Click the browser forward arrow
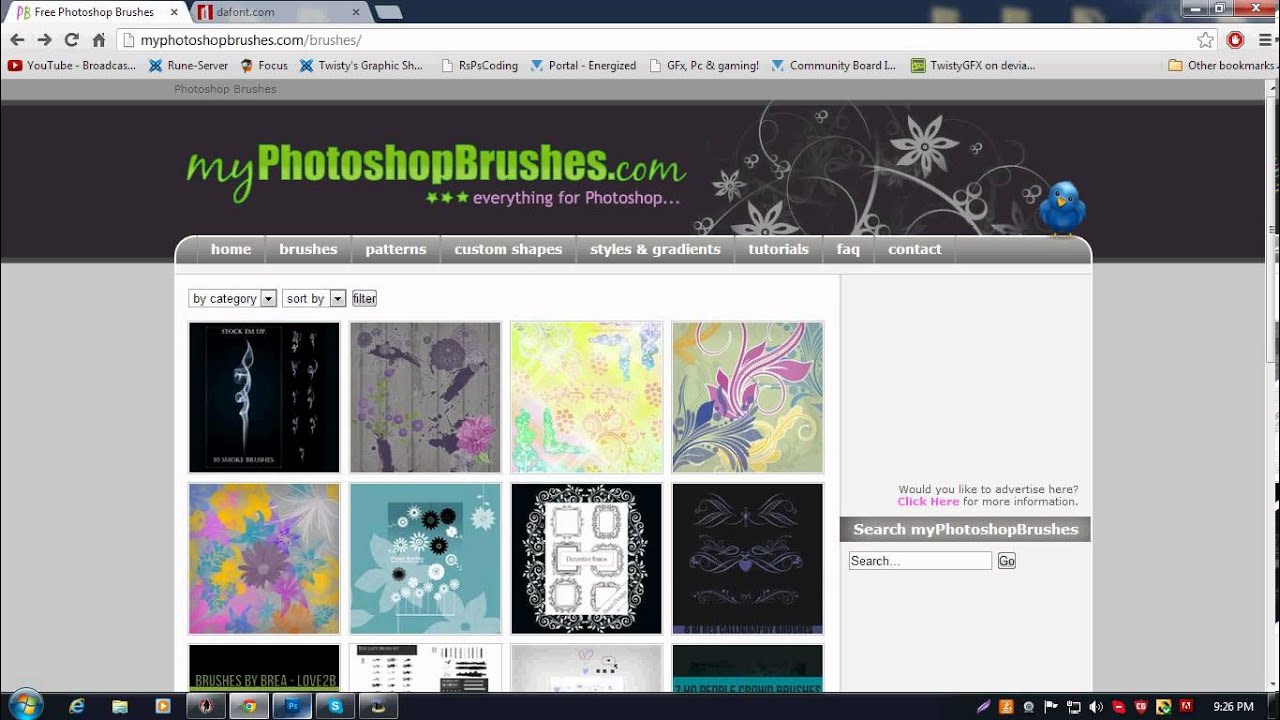The width and height of the screenshot is (1280, 720). click(44, 40)
